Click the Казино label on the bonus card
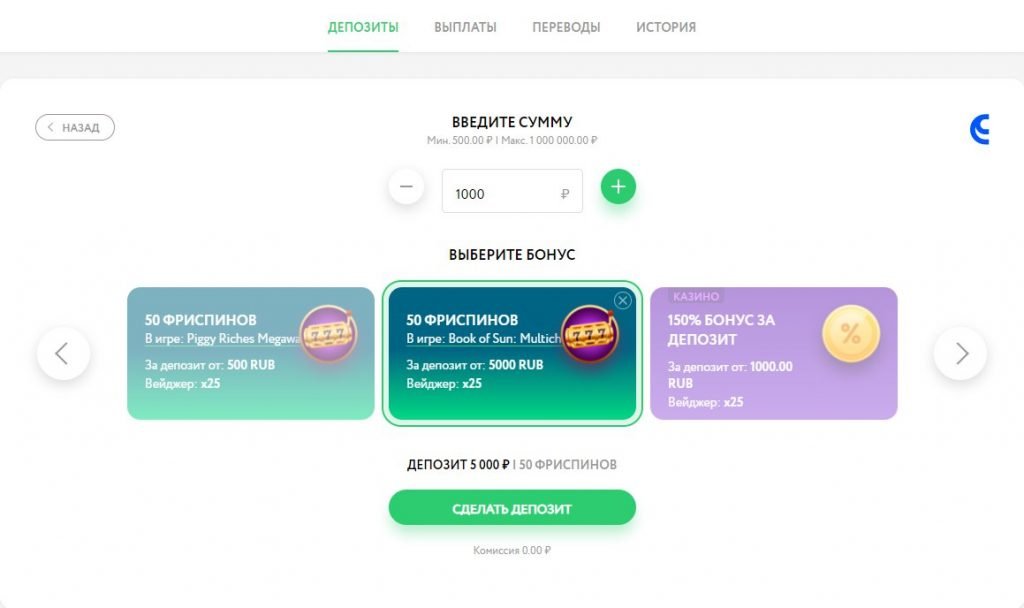Screen dimensions: 1024x608 point(696,297)
